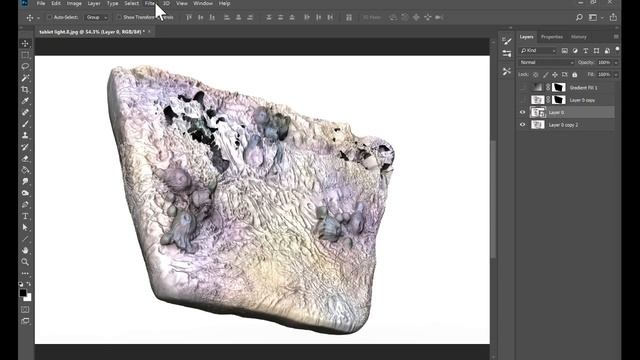Open the Layers panel flyout menu
Image resolution: width=640 pixels, height=360 pixels.
(616, 37)
